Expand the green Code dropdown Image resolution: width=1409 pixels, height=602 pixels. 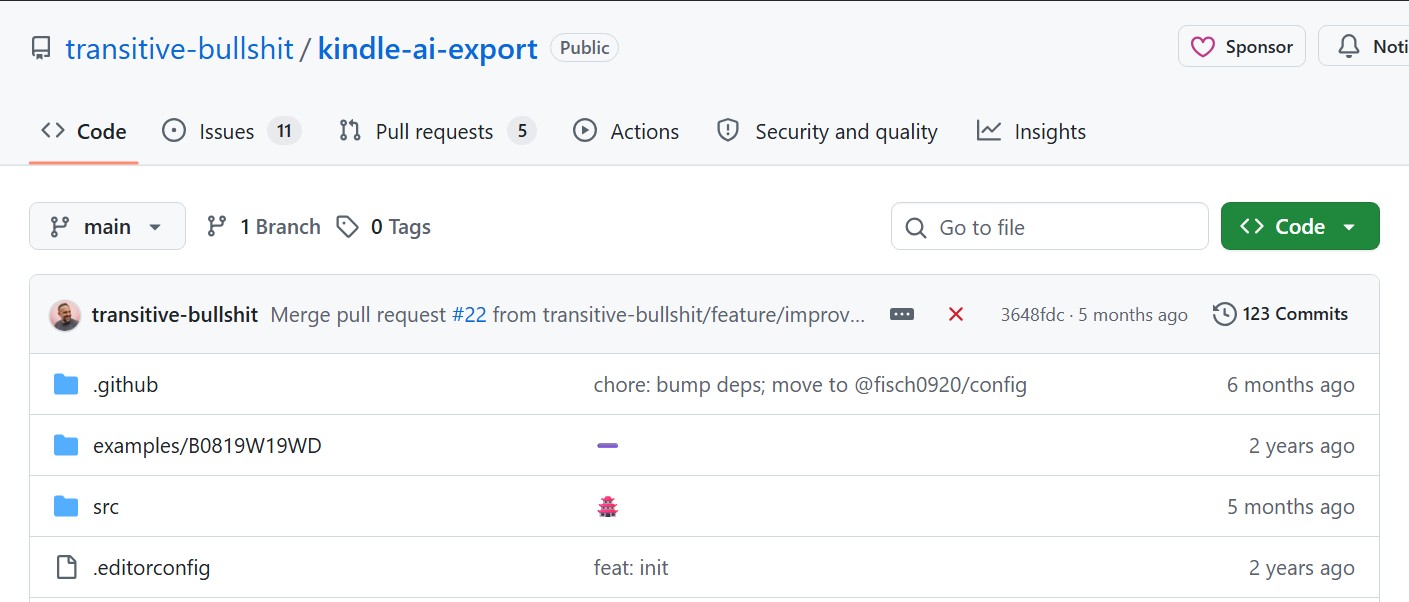[1299, 227]
